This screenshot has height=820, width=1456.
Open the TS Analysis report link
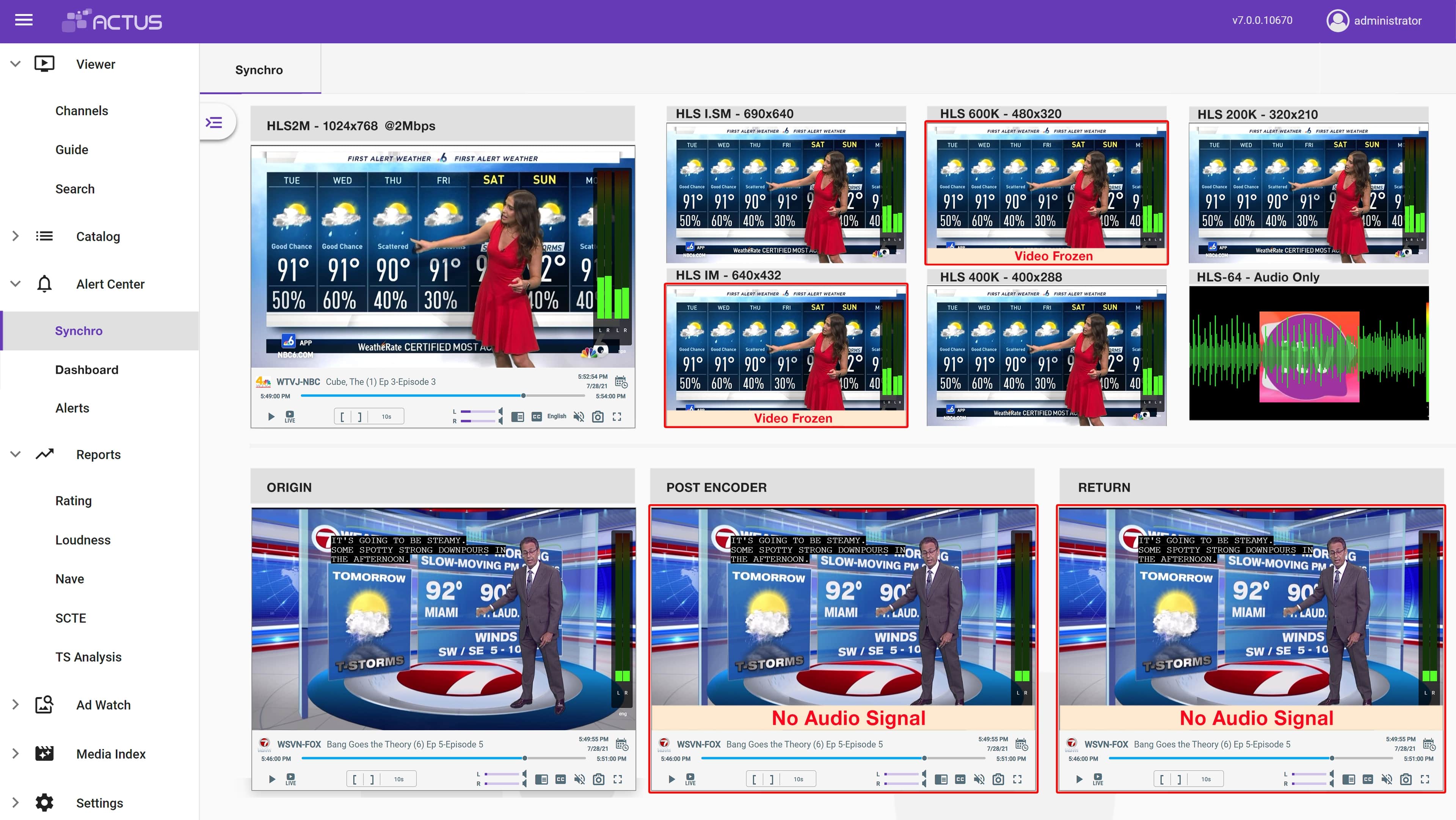click(x=88, y=657)
